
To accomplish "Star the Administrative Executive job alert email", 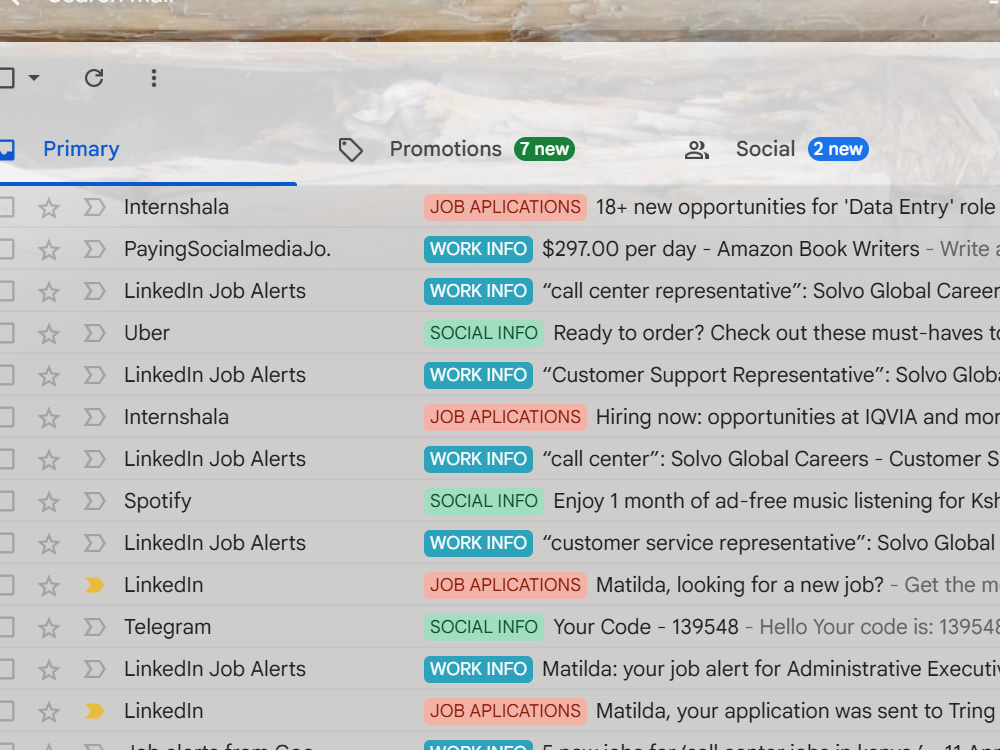I will [x=49, y=670].
